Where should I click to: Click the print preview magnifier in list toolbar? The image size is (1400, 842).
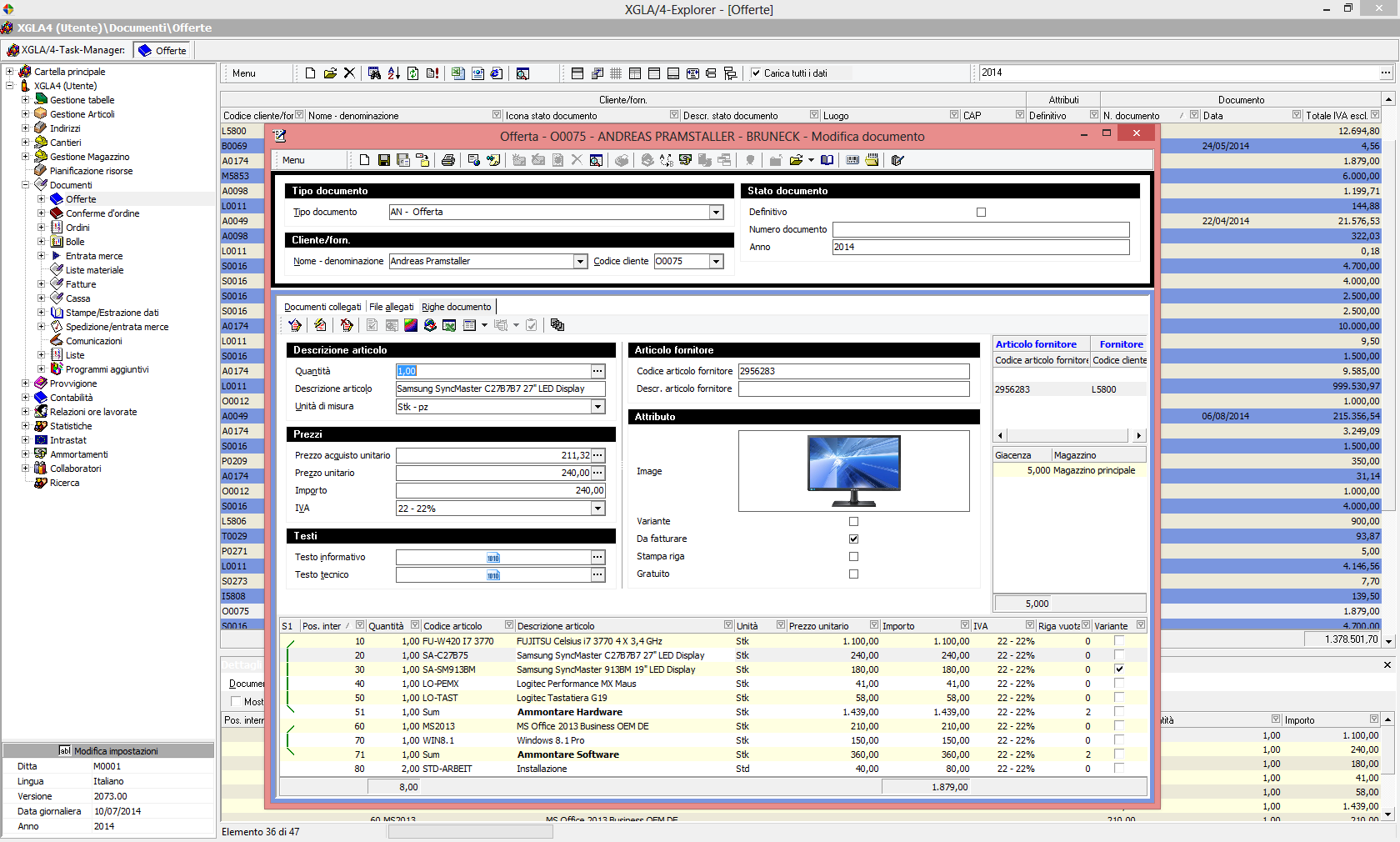tap(522, 73)
